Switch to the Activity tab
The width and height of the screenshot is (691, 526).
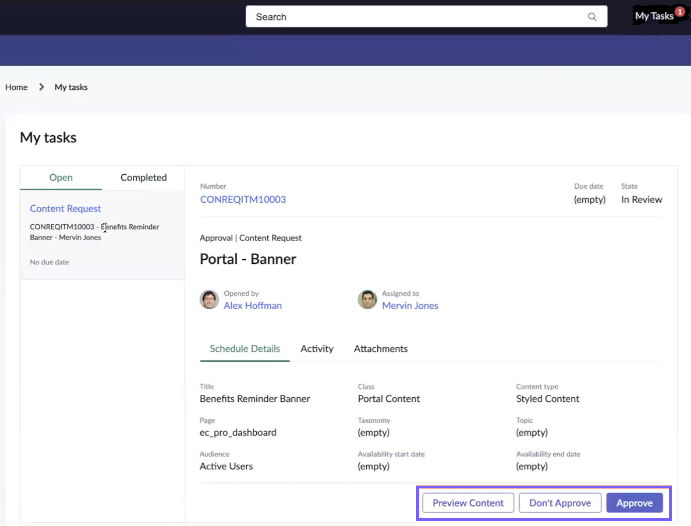(317, 348)
